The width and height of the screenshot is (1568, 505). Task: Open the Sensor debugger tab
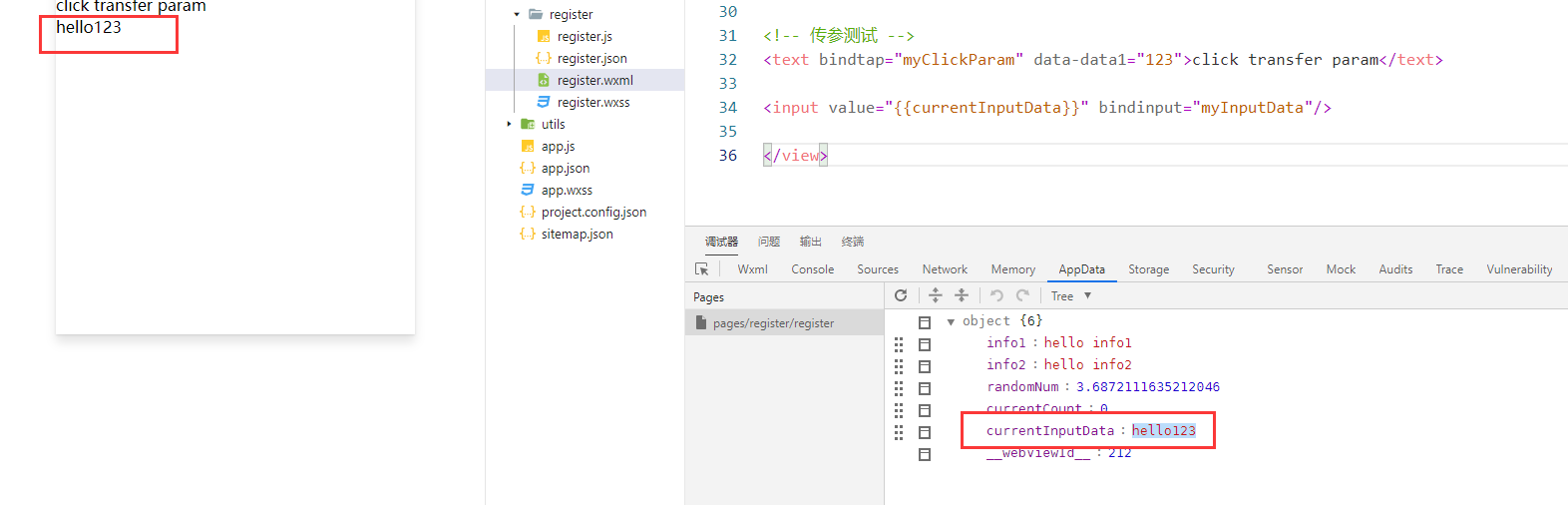(1285, 269)
